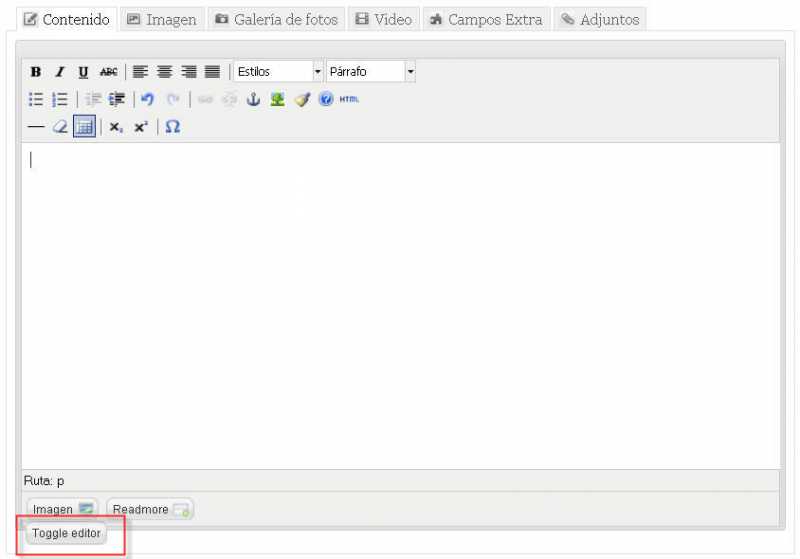Open HTML source editor
The height and width of the screenshot is (559, 800).
(349, 99)
